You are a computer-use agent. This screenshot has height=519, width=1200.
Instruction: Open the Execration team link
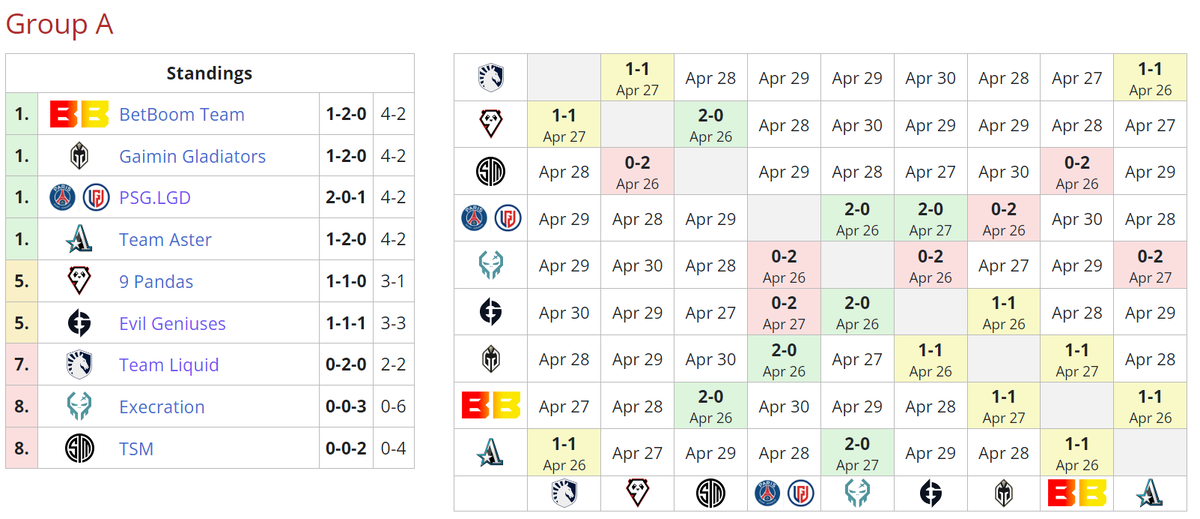point(162,407)
